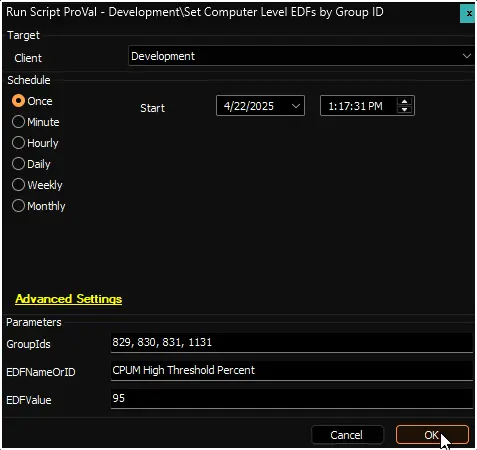Open the Advanced Settings link

point(69,299)
